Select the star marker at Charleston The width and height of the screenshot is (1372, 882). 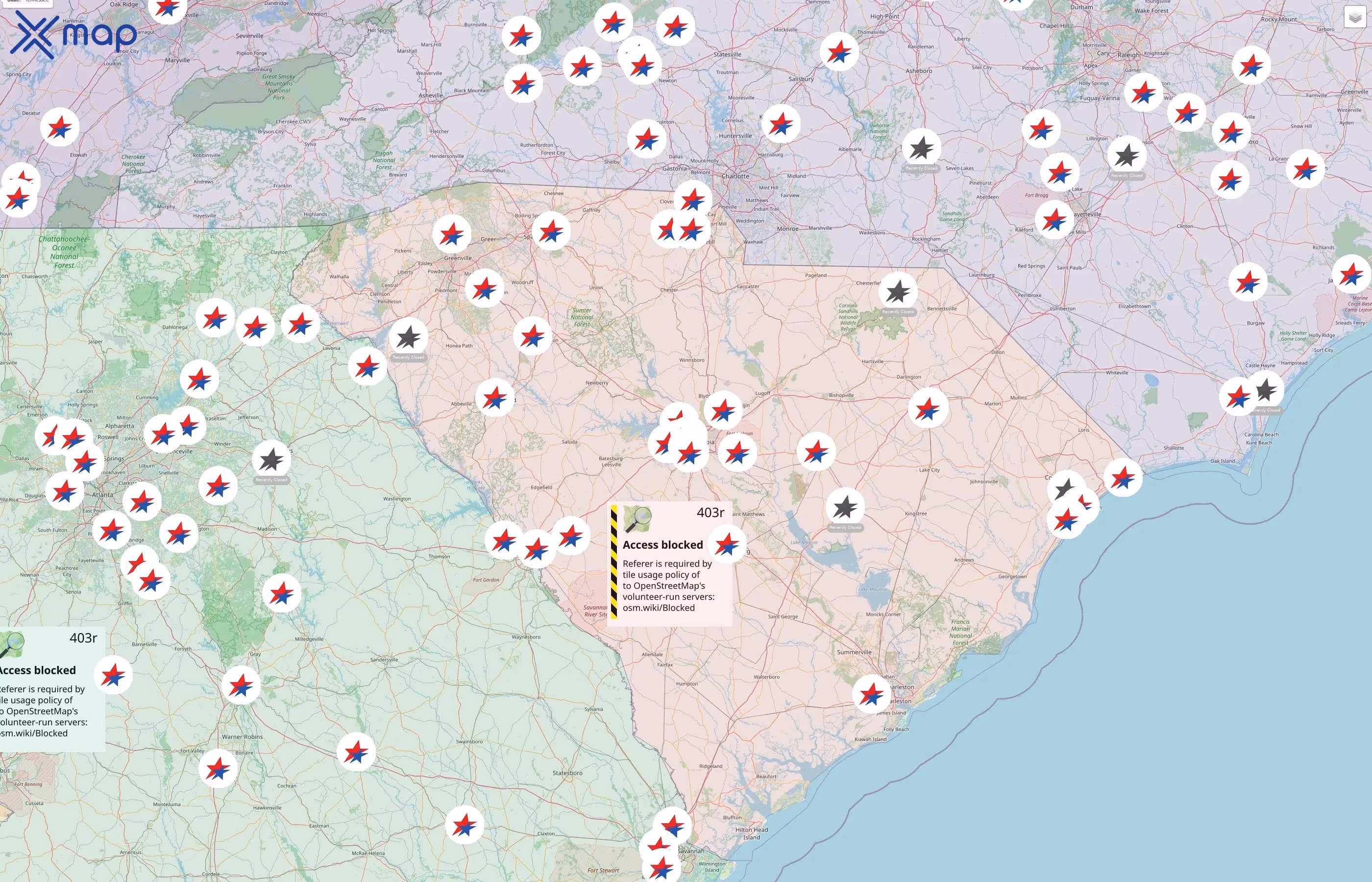[872, 694]
